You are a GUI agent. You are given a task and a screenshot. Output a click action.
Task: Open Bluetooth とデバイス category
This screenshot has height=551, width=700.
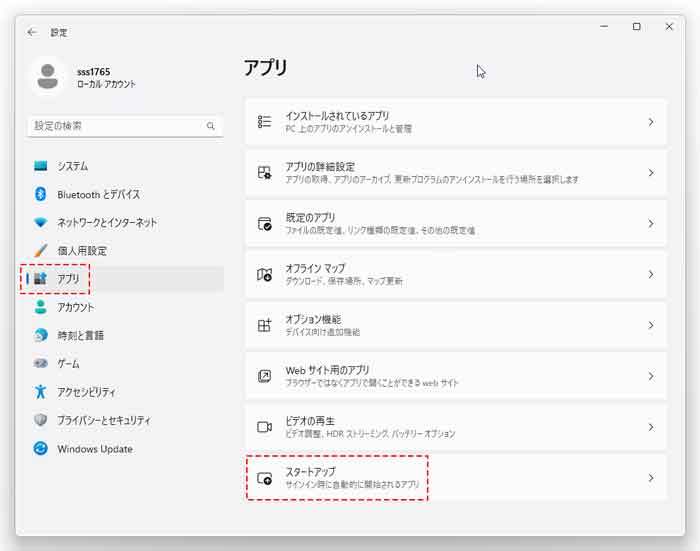pos(125,194)
